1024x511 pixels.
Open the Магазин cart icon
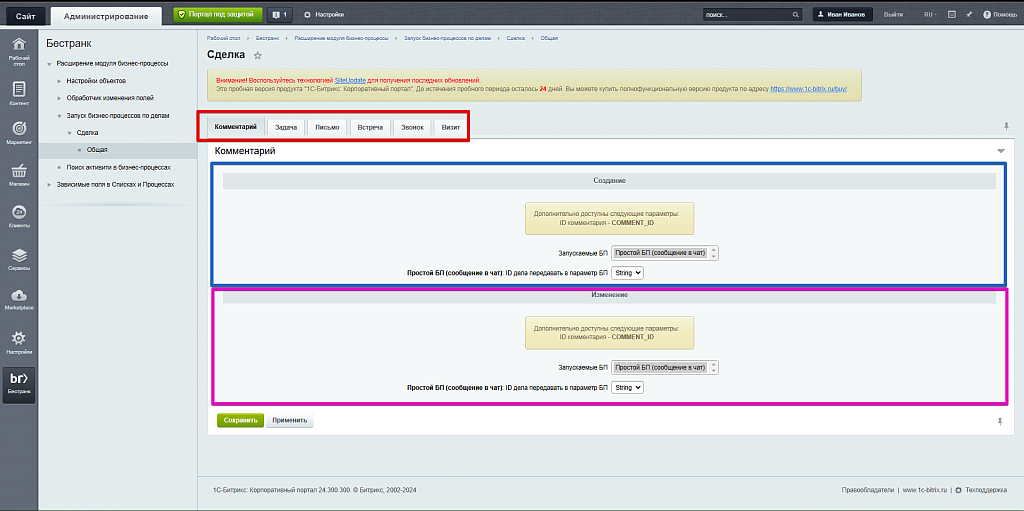point(18,174)
